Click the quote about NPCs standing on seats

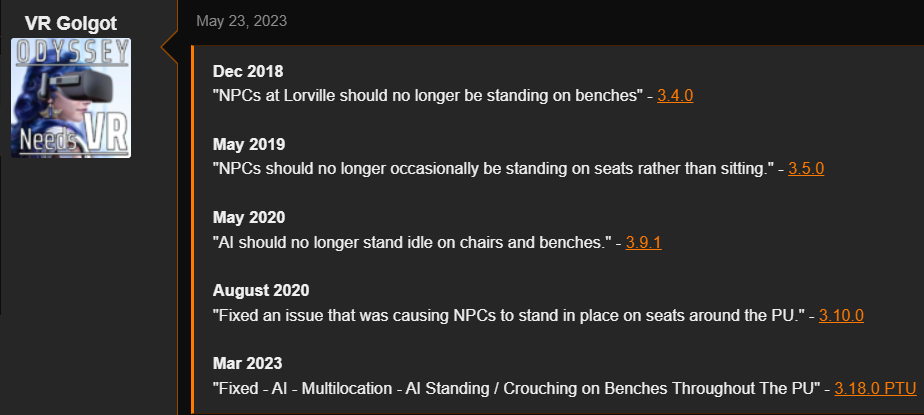click(493, 169)
